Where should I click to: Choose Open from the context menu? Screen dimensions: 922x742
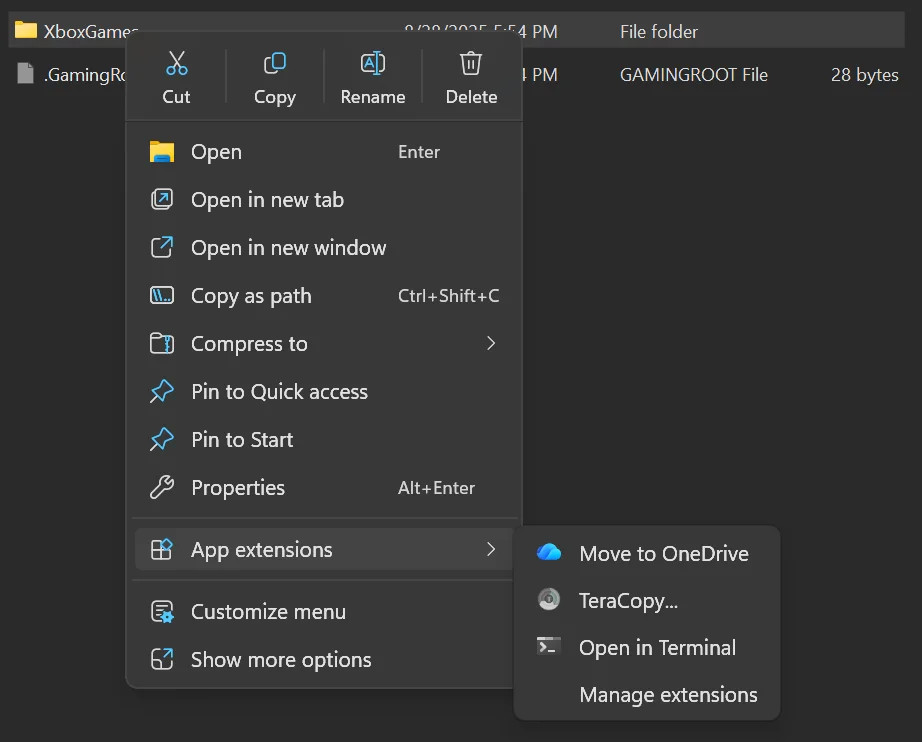(x=324, y=152)
